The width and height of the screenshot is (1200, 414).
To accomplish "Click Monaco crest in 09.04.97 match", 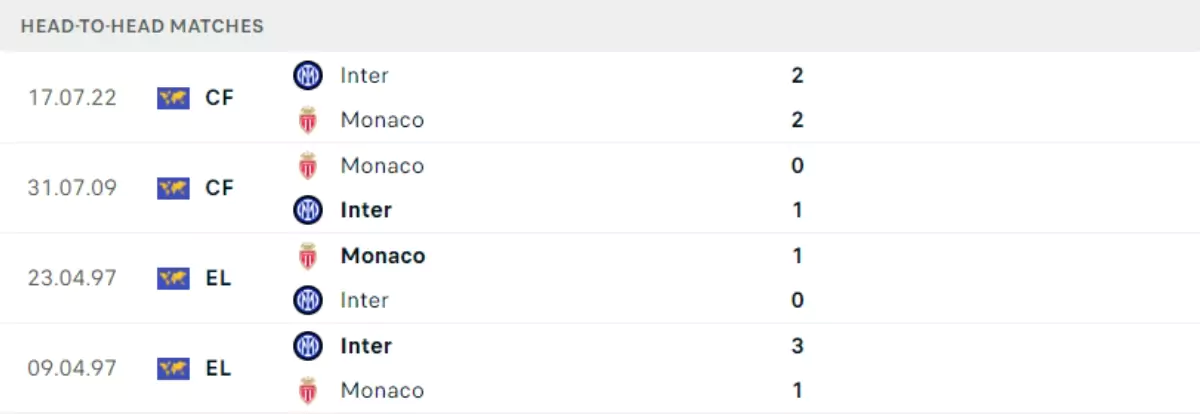I will pyautogui.click(x=308, y=390).
